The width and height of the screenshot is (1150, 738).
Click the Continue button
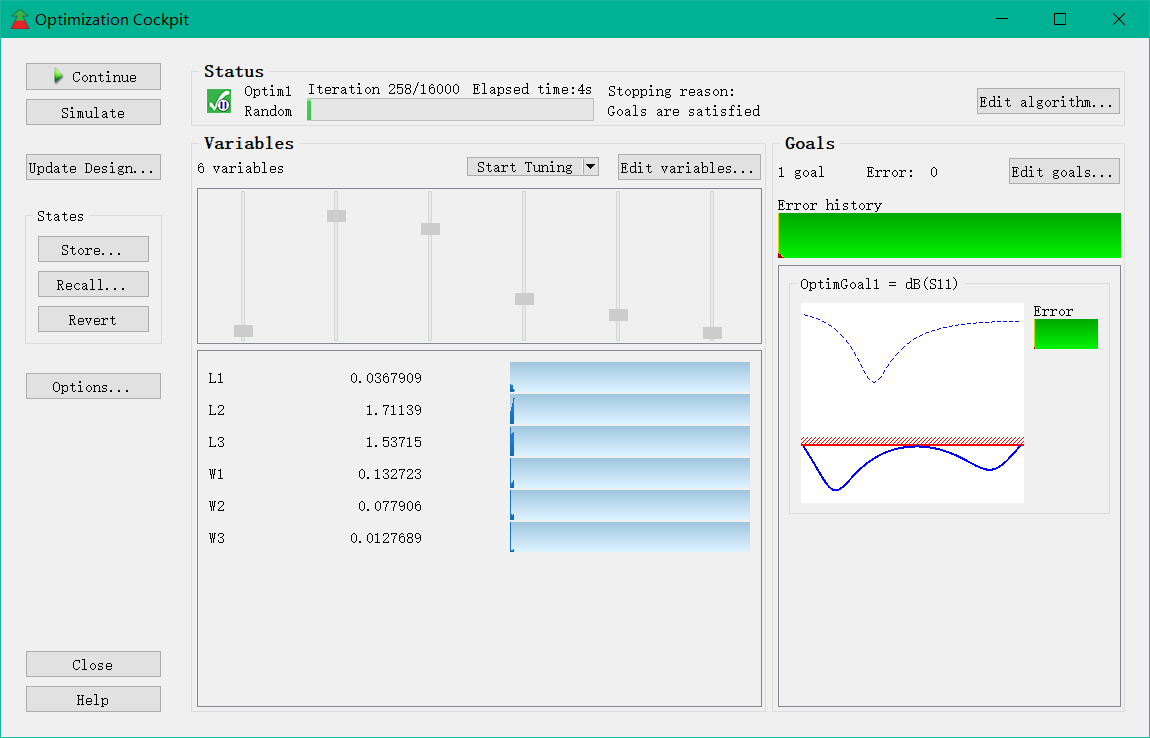pos(93,77)
